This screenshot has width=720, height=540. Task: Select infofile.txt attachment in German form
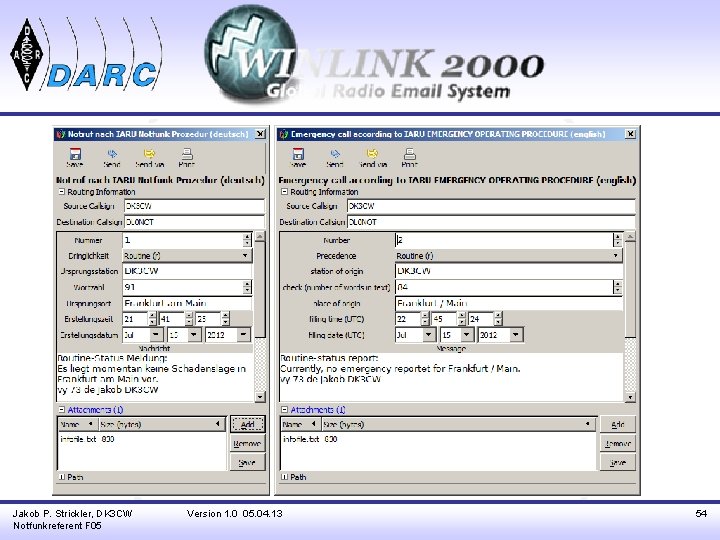[87, 439]
